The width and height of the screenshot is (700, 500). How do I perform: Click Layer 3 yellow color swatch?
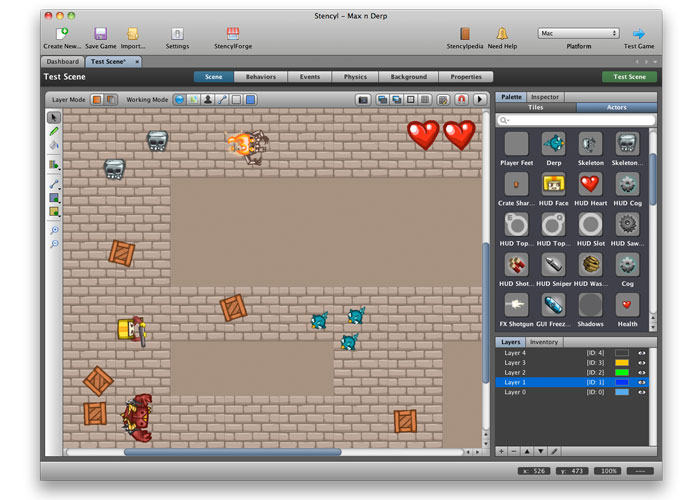coord(622,362)
